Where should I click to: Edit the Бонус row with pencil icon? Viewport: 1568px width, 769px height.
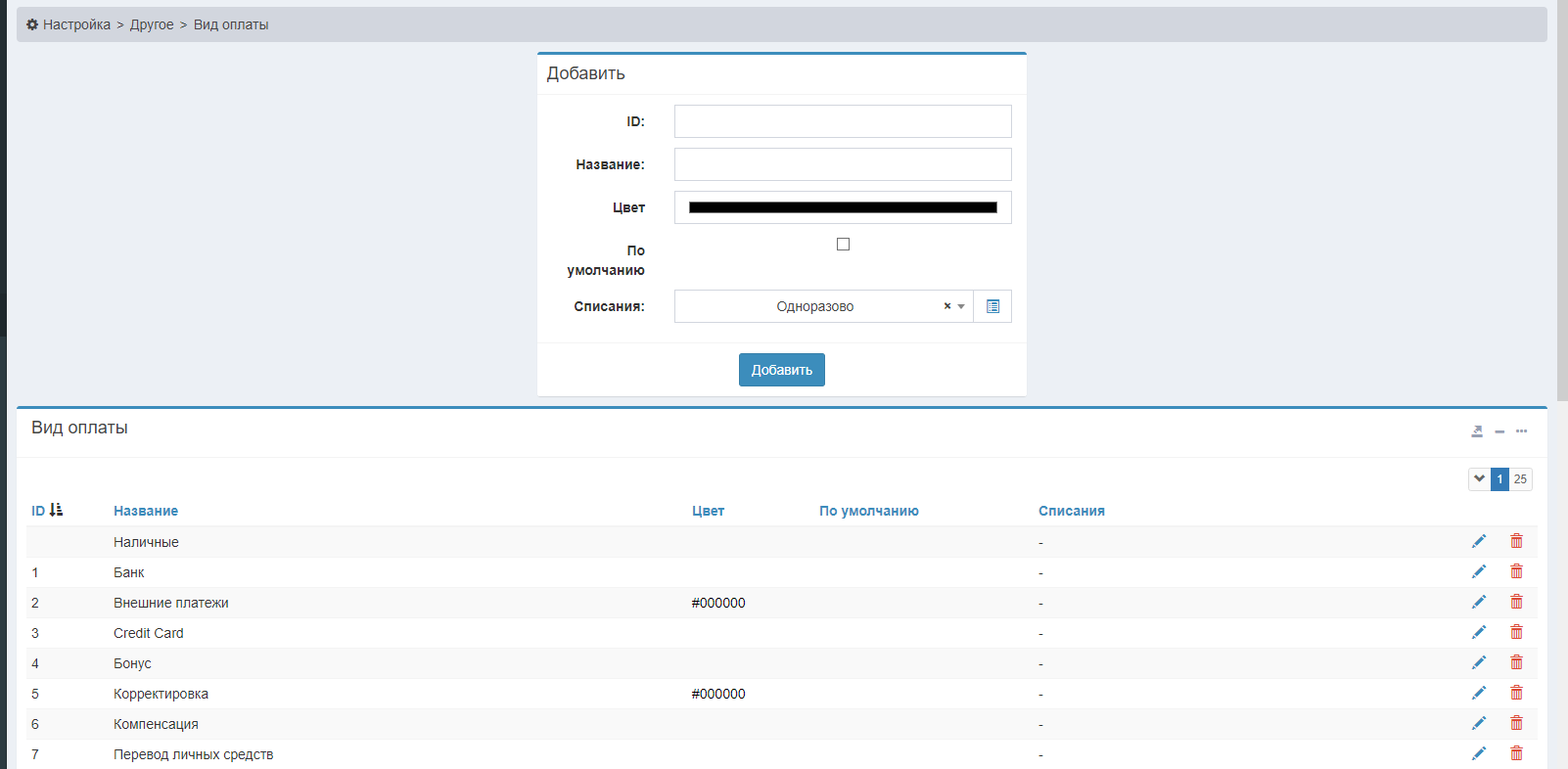pos(1478,662)
